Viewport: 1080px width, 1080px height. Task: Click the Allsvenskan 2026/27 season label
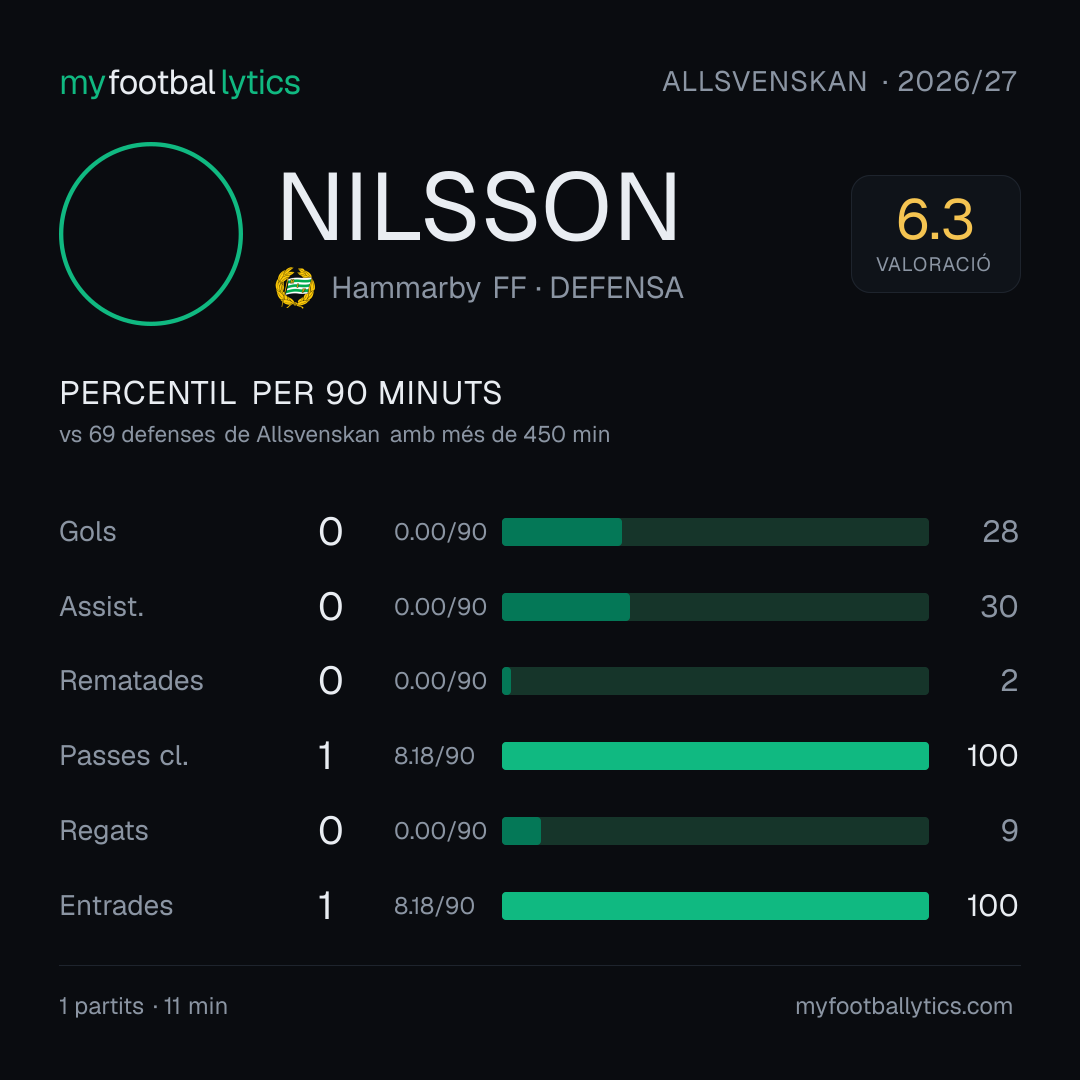(839, 82)
